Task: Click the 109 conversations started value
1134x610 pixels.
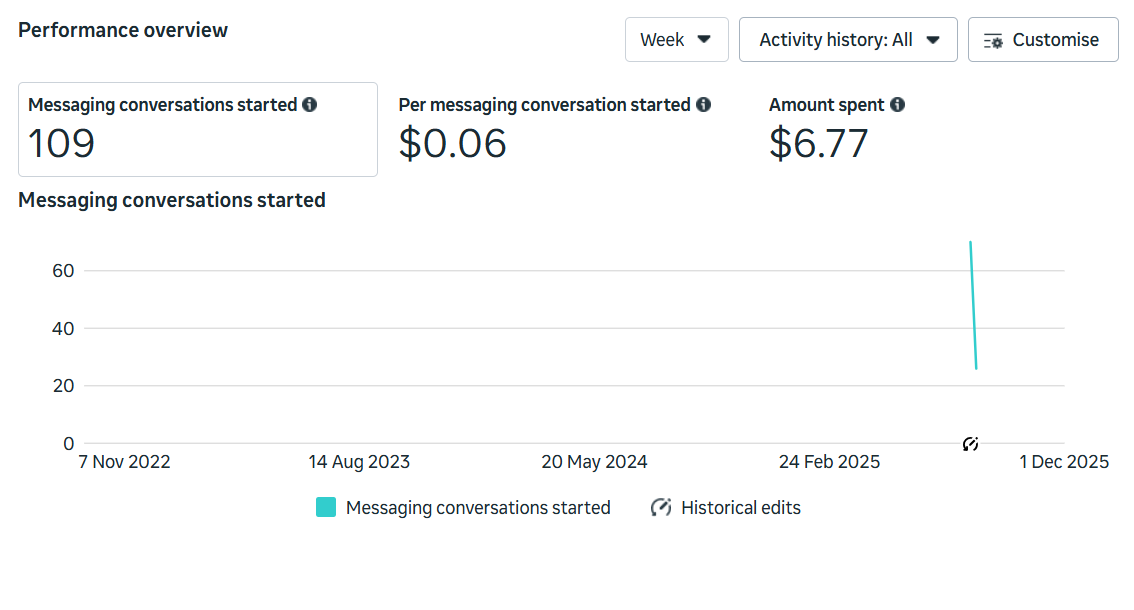Action: pos(61,144)
